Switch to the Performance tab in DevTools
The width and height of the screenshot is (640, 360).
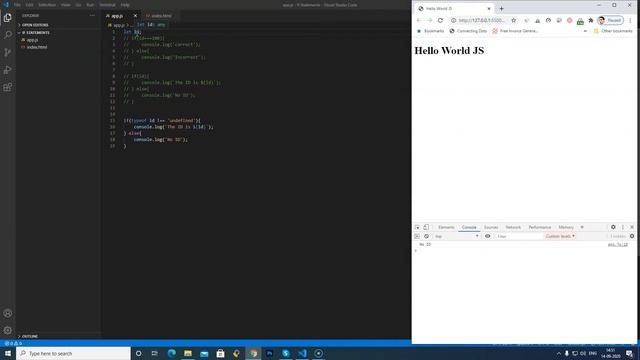point(540,227)
